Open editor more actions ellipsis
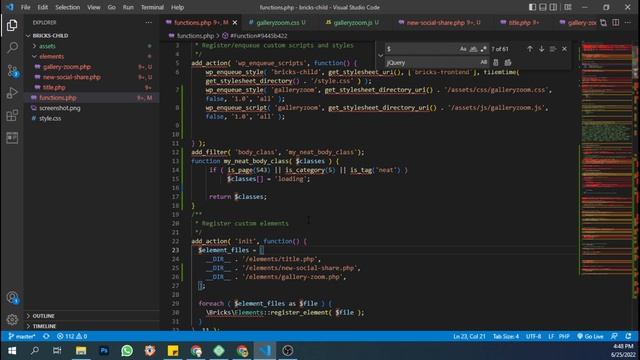 click(x=628, y=22)
